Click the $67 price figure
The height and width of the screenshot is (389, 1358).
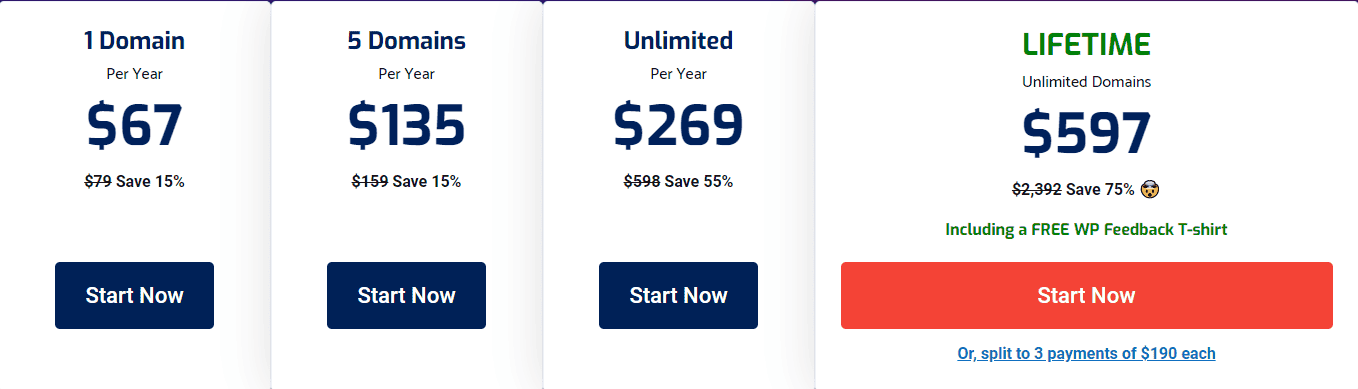pos(134,126)
